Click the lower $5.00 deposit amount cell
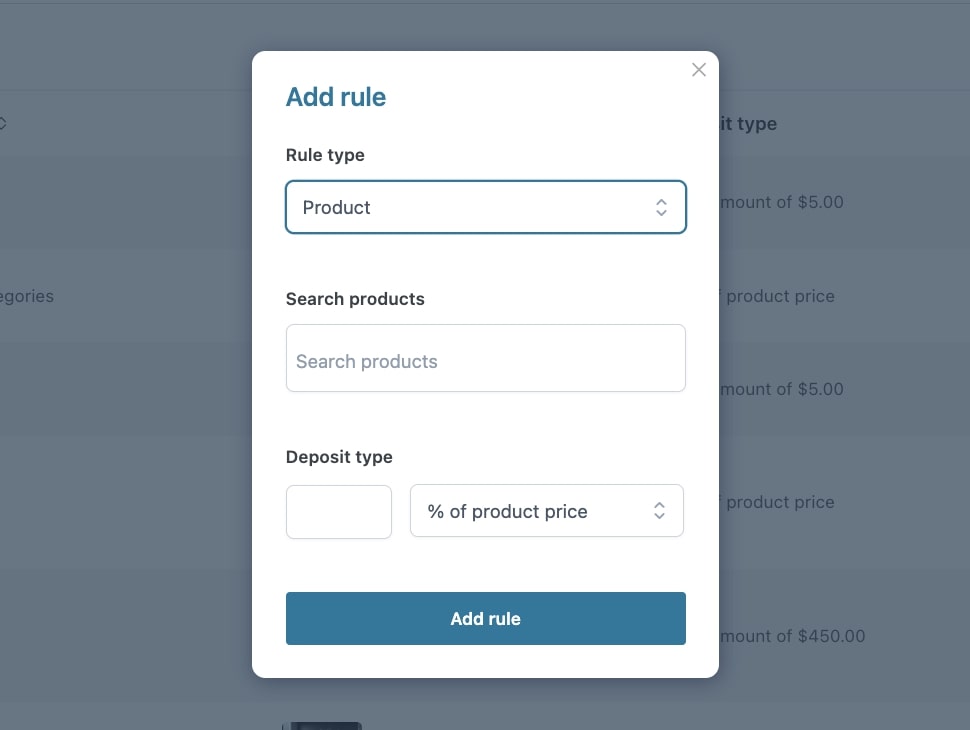This screenshot has width=970, height=730. tap(782, 389)
